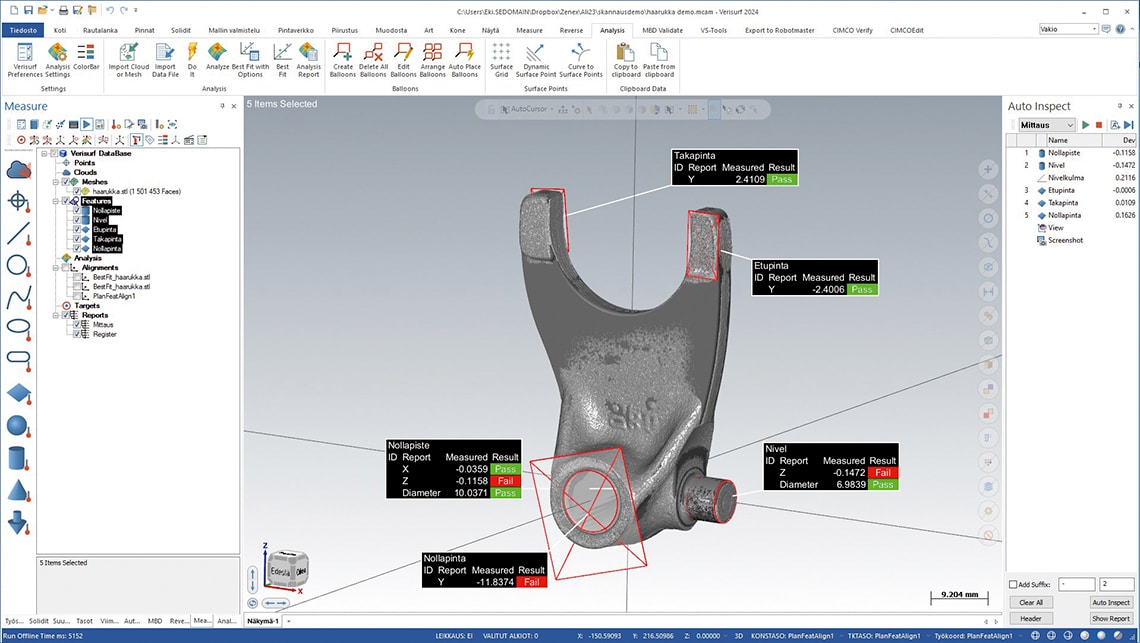Viewport: 1140px width, 643px height.
Task: Select Dynamic Surface Point tool
Action: [536, 60]
